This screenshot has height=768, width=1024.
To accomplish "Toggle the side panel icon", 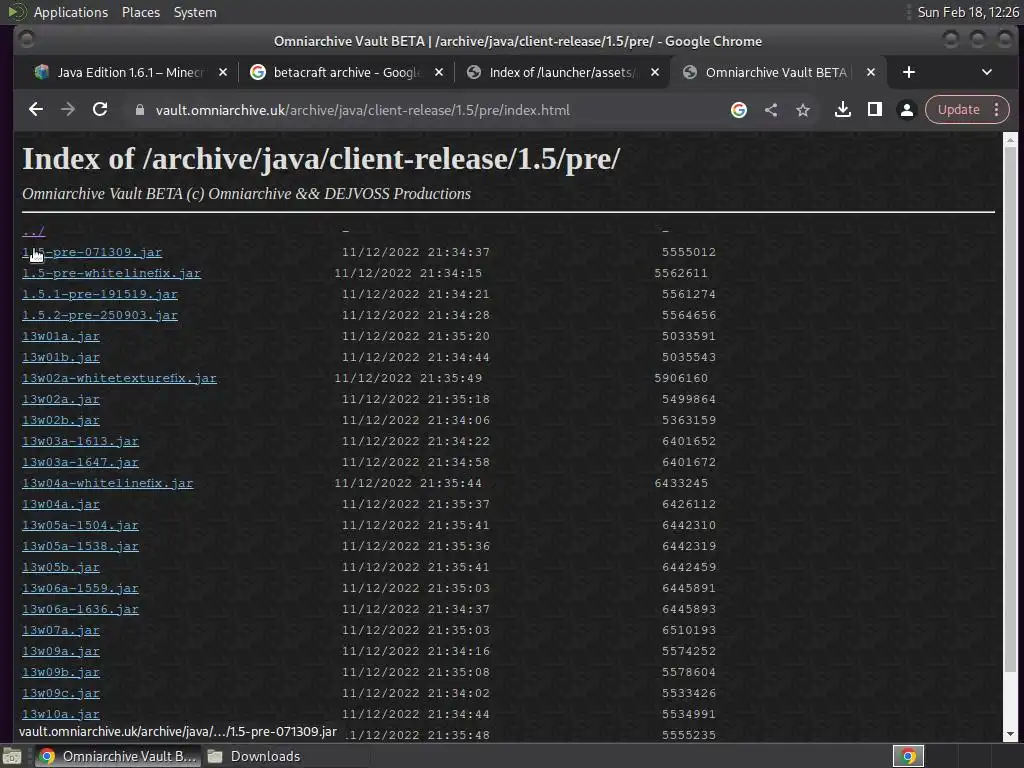I will pos(874,110).
